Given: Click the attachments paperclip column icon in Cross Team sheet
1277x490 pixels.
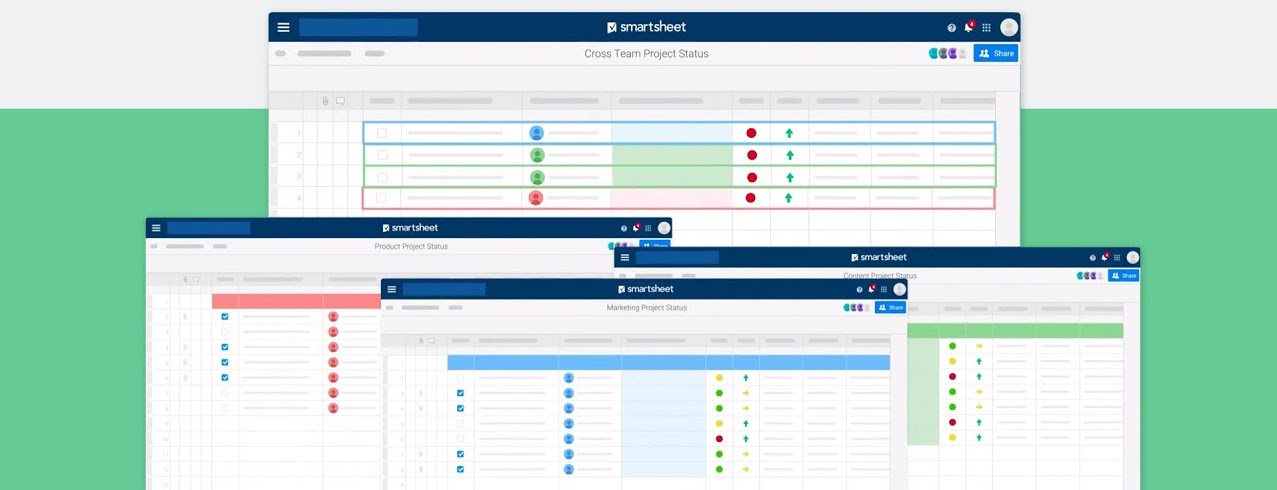Looking at the screenshot, I should coord(325,101).
